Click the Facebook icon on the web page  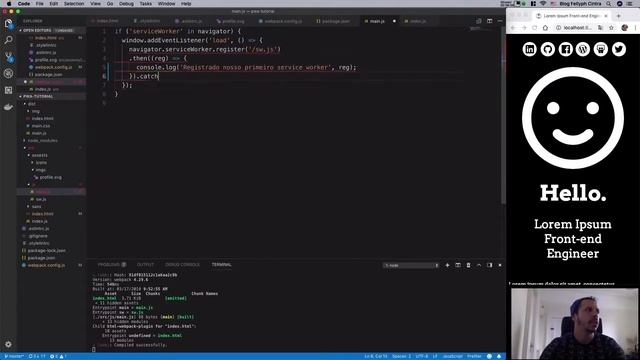point(565,49)
